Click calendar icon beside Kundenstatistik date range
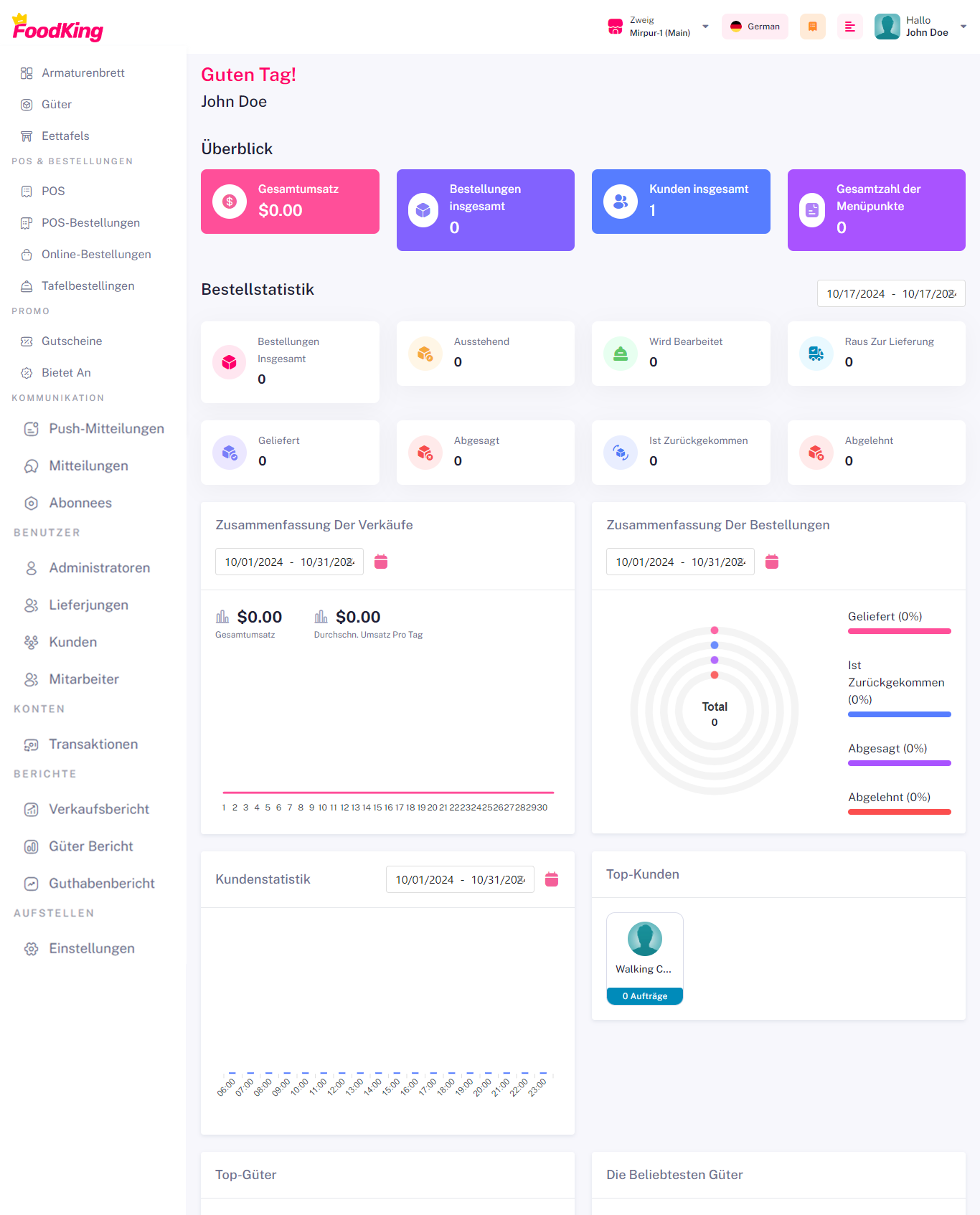 [x=552, y=879]
